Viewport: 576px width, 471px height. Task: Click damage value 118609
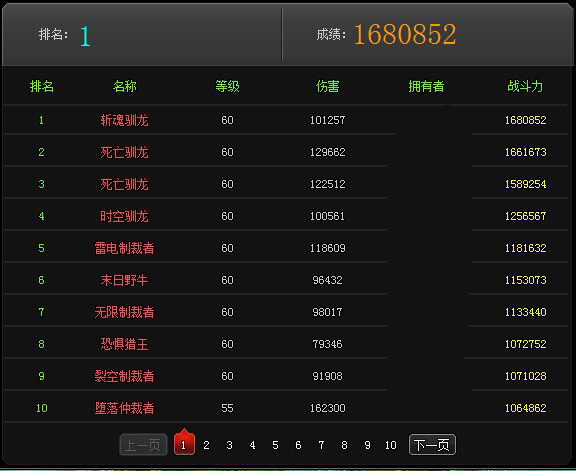tap(327, 248)
